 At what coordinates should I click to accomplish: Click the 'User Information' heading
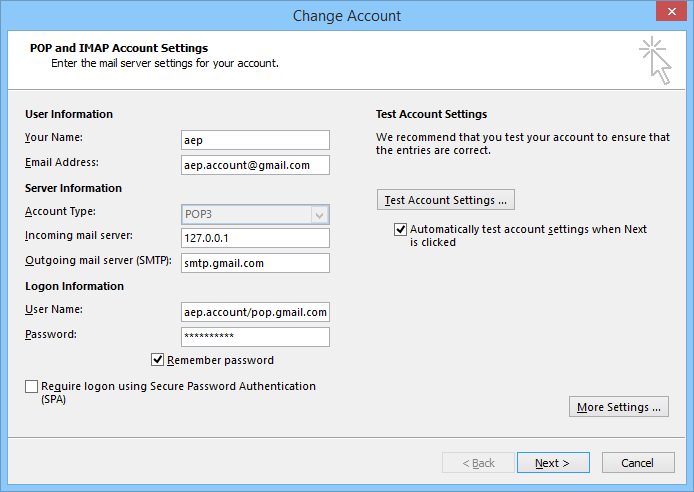point(69,114)
